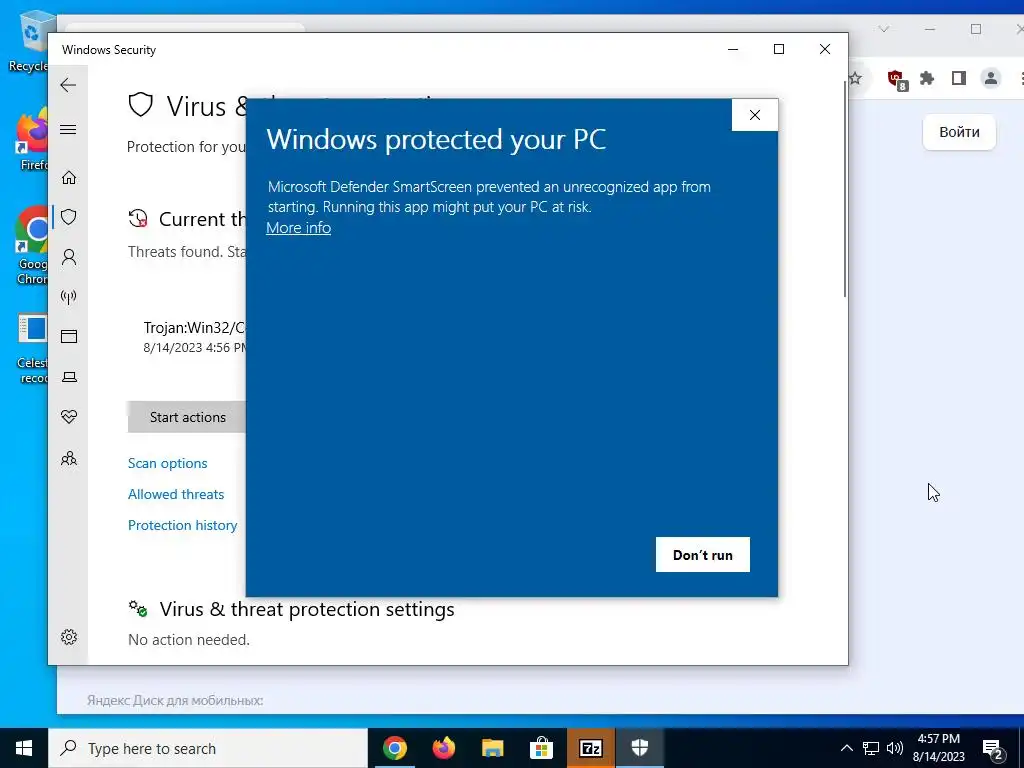The image size is (1024, 768).
Task: Show hidden tray icons chevron
Action: 846,748
